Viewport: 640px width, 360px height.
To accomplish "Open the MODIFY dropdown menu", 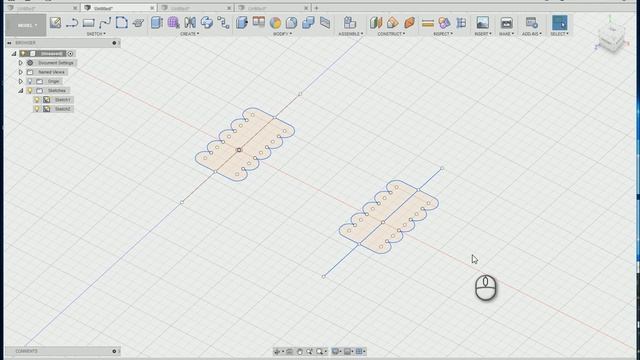I will (x=282, y=34).
